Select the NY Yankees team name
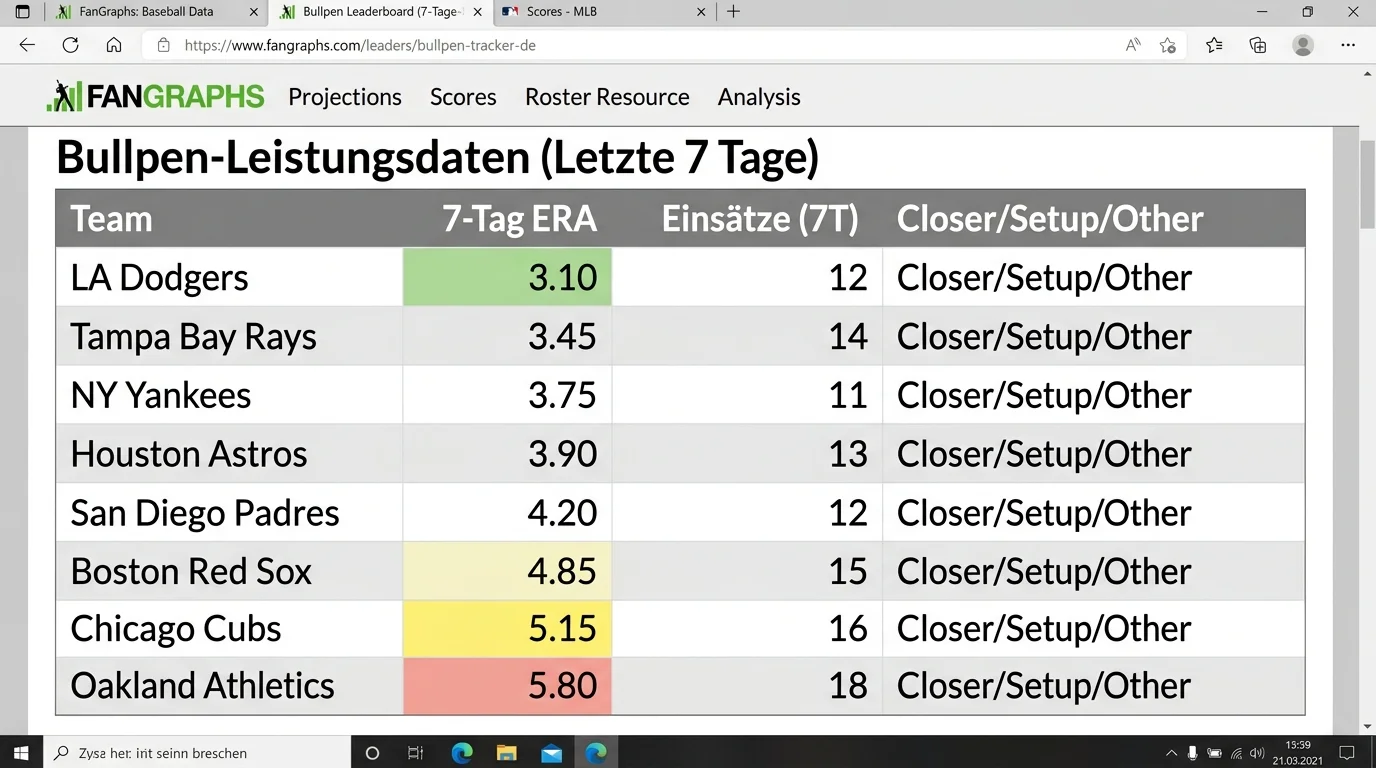The image size is (1376, 768). pyautogui.click(x=160, y=395)
